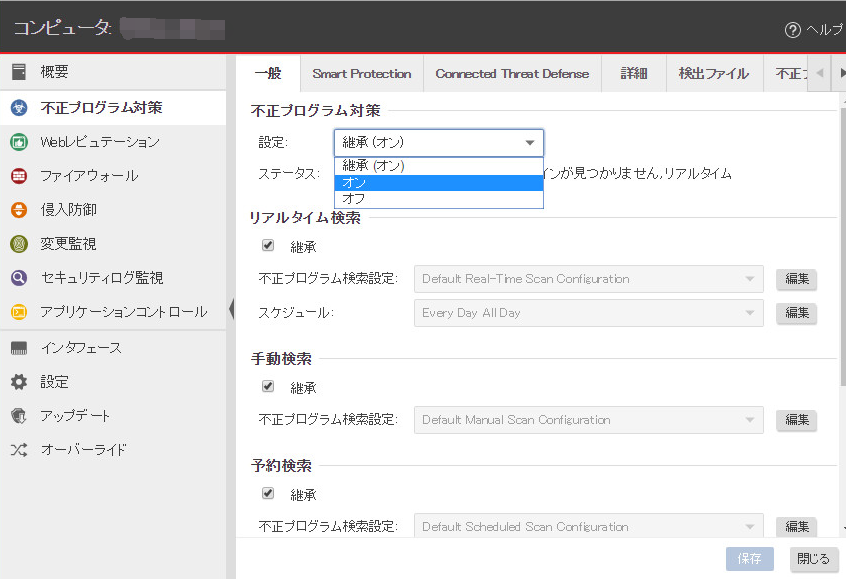Collapse the sidebar using the divider arrow
Screen dimensions: 846x579
[x=232, y=309]
